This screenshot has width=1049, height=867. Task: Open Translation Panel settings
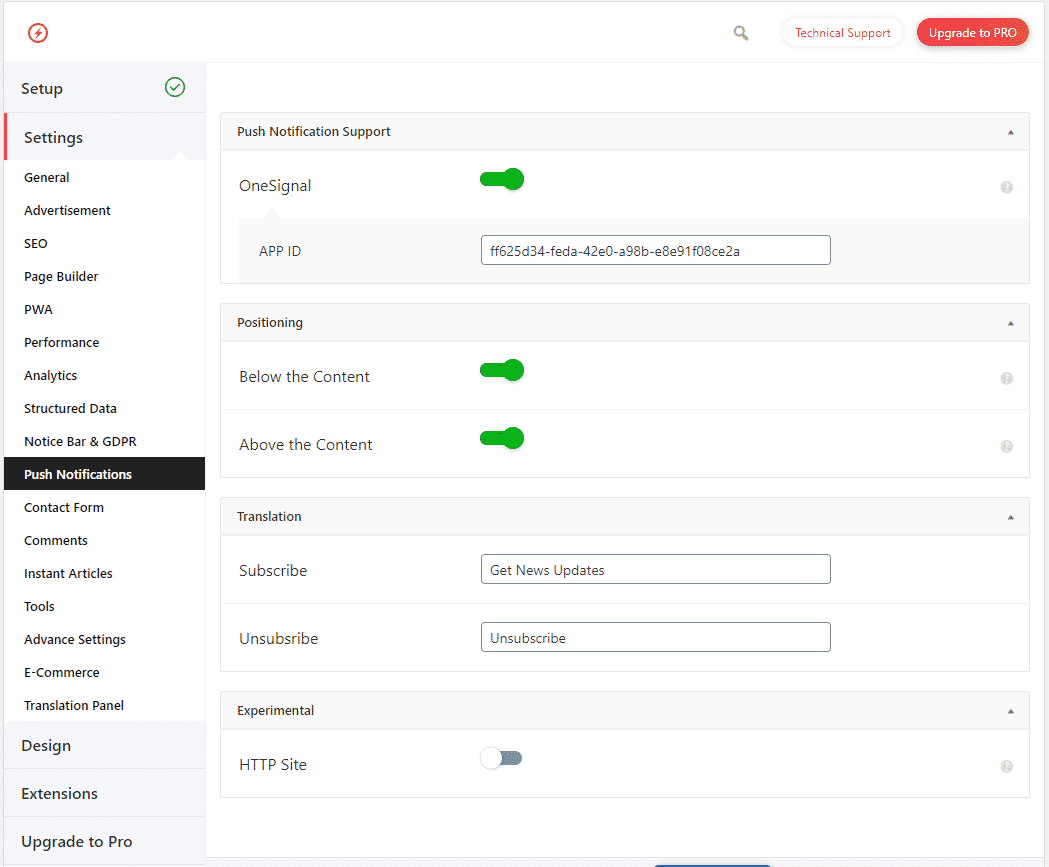point(74,705)
